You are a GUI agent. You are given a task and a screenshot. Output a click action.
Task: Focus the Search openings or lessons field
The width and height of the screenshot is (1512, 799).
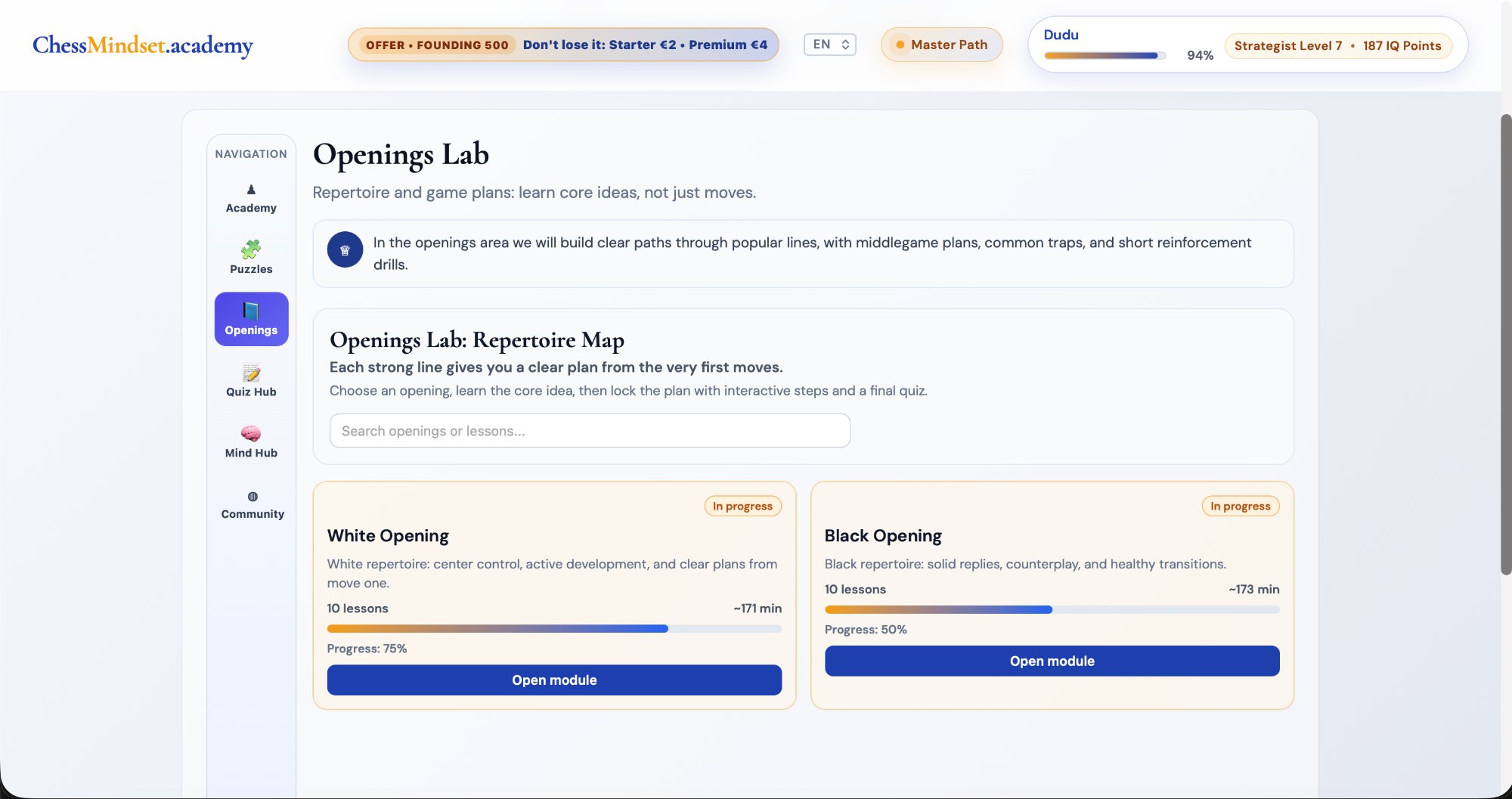point(590,431)
